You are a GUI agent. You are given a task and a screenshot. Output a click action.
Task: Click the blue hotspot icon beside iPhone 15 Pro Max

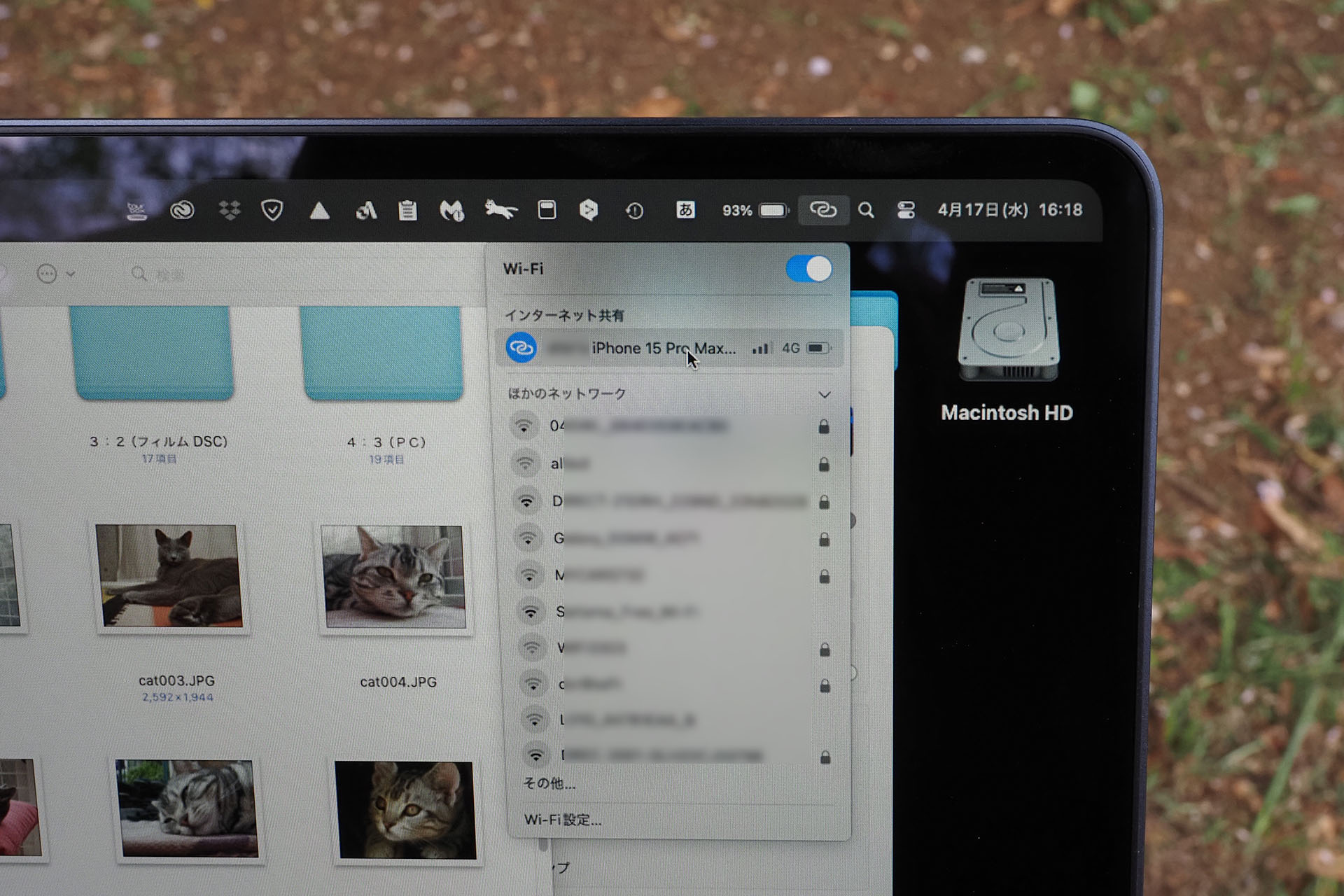tap(521, 348)
